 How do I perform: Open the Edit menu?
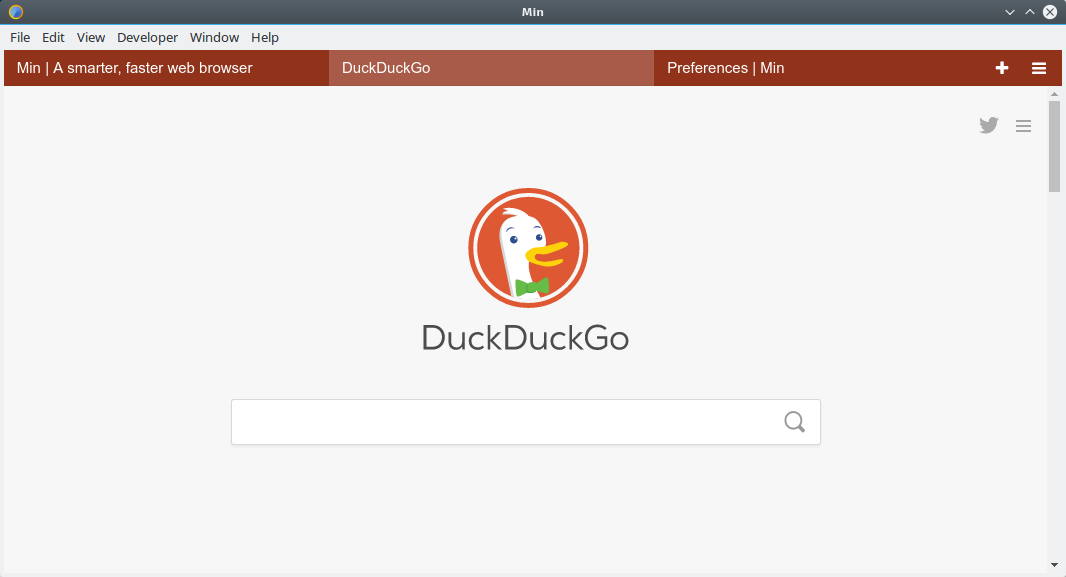click(53, 37)
